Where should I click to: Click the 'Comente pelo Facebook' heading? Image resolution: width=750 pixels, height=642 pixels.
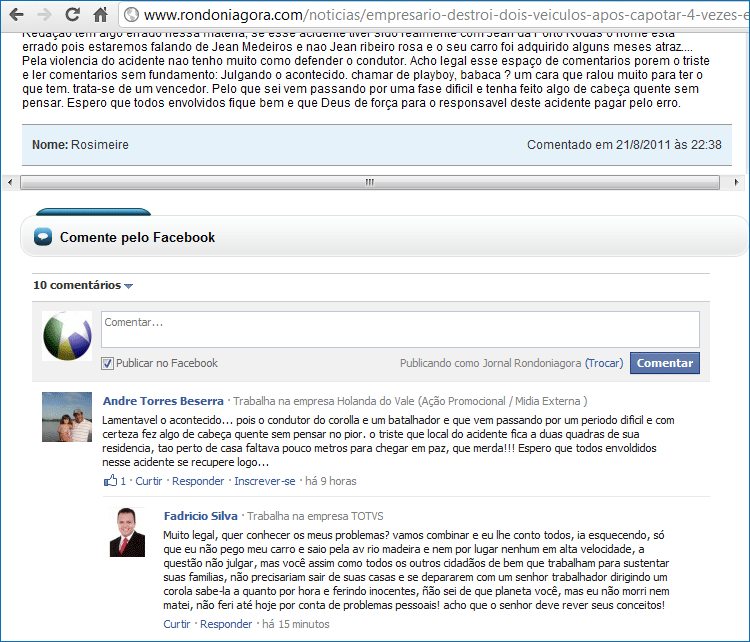pos(137,237)
